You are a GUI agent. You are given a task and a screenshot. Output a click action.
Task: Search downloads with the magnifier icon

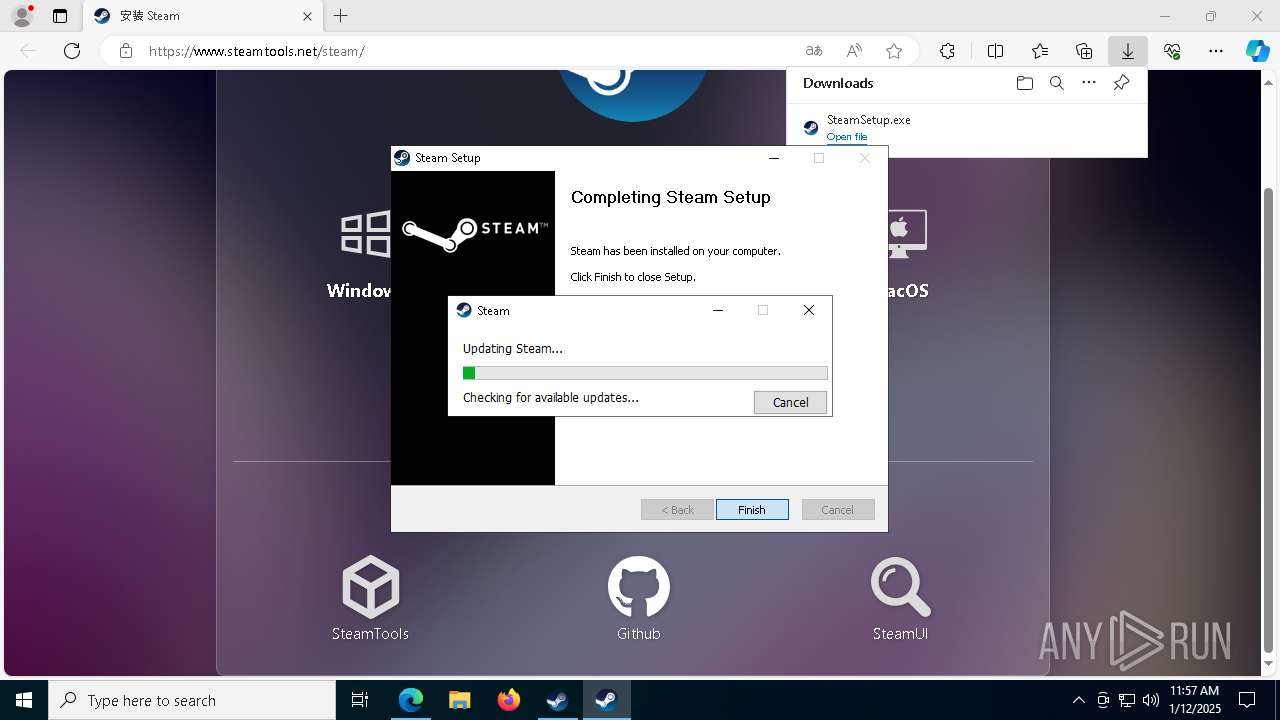tap(1056, 83)
